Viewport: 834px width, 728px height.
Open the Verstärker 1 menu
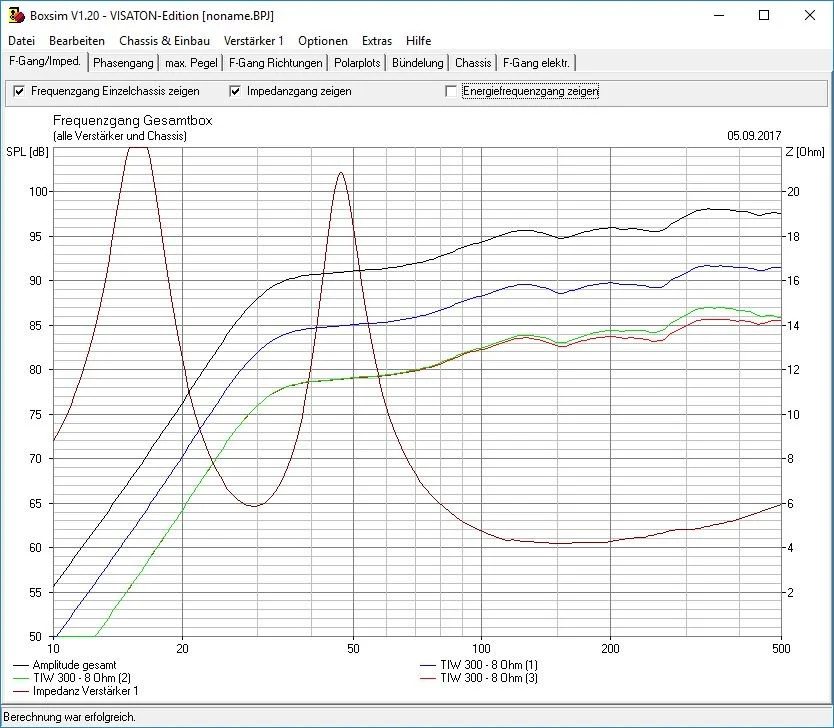tap(254, 41)
